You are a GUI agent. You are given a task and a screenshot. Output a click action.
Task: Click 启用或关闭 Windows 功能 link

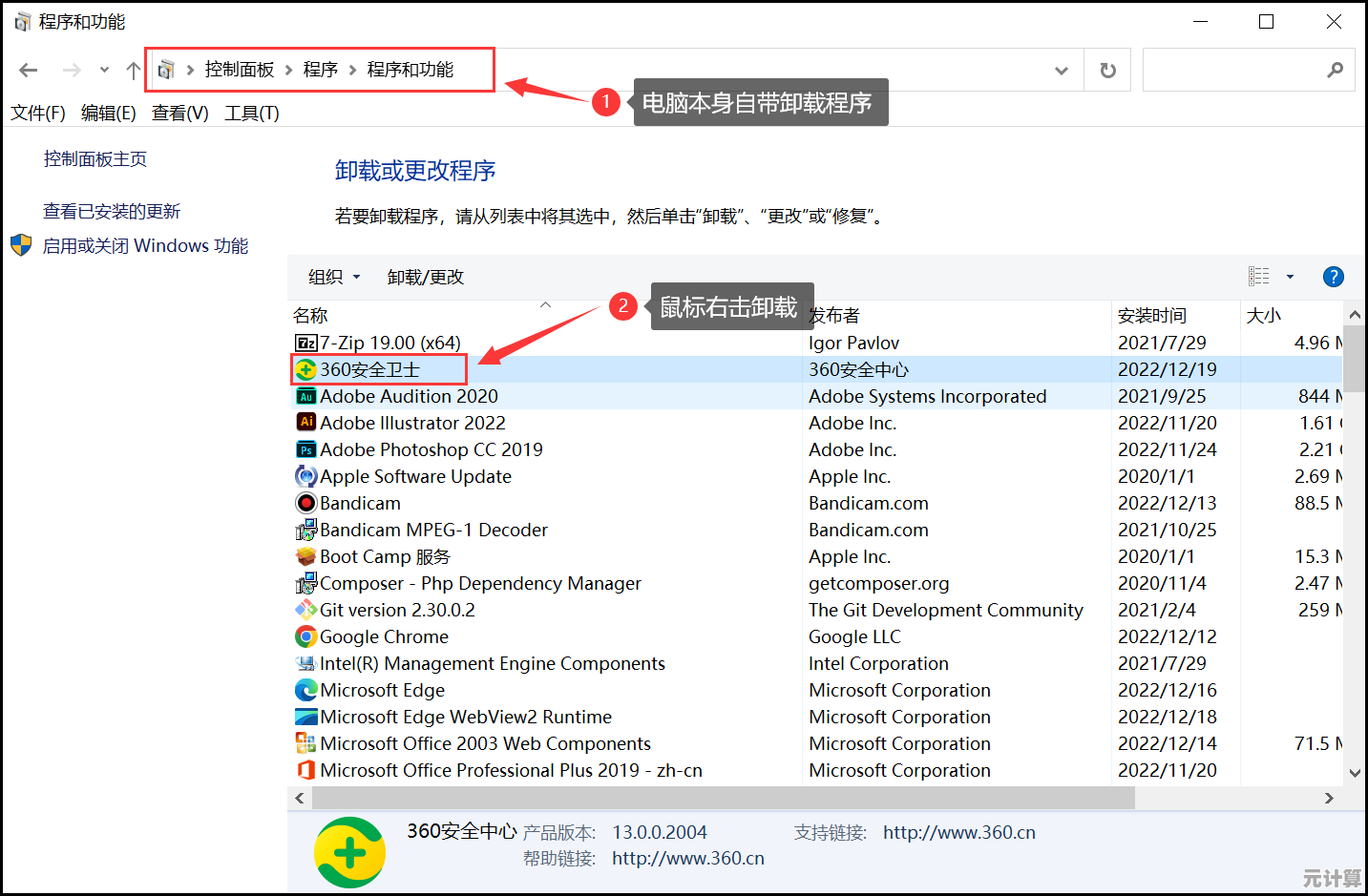tap(145, 245)
